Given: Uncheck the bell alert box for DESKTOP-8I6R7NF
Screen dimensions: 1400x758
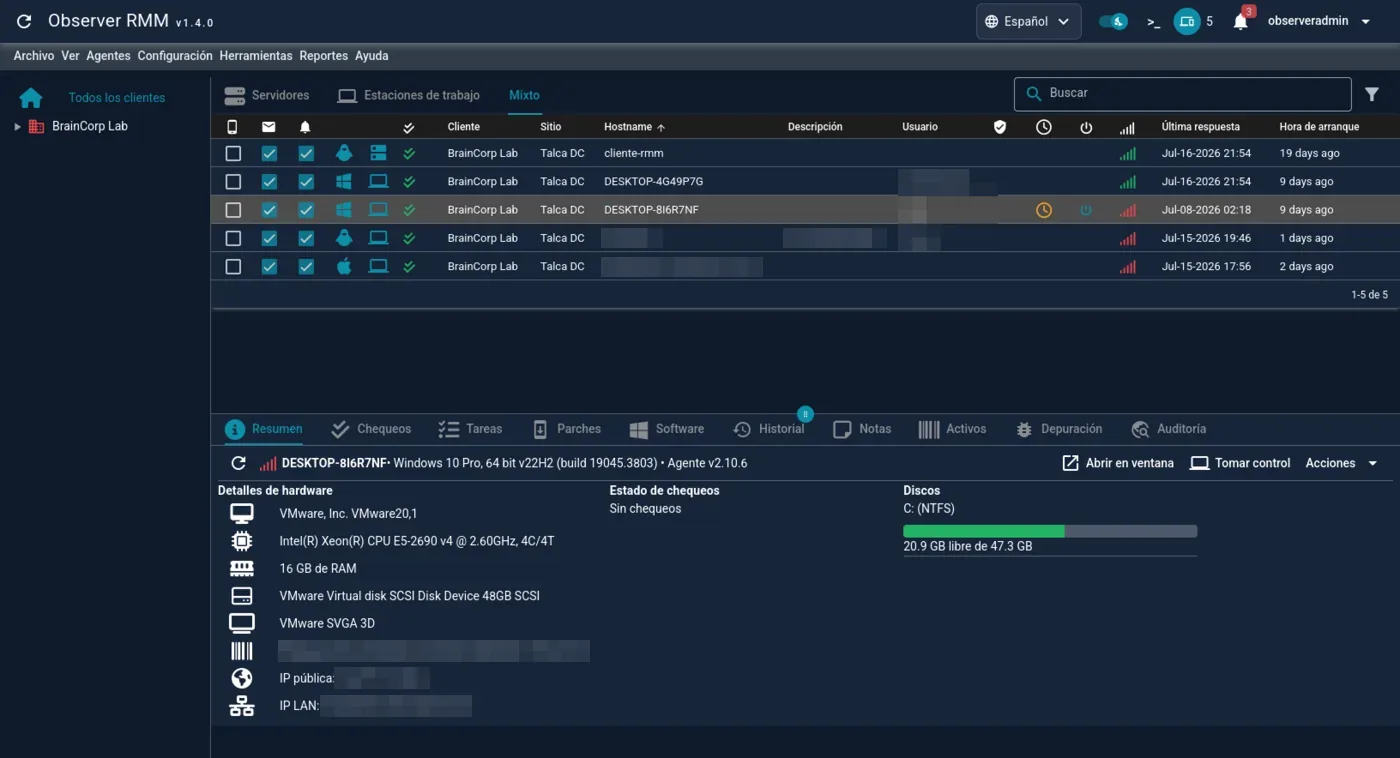Looking at the screenshot, I should click(306, 210).
